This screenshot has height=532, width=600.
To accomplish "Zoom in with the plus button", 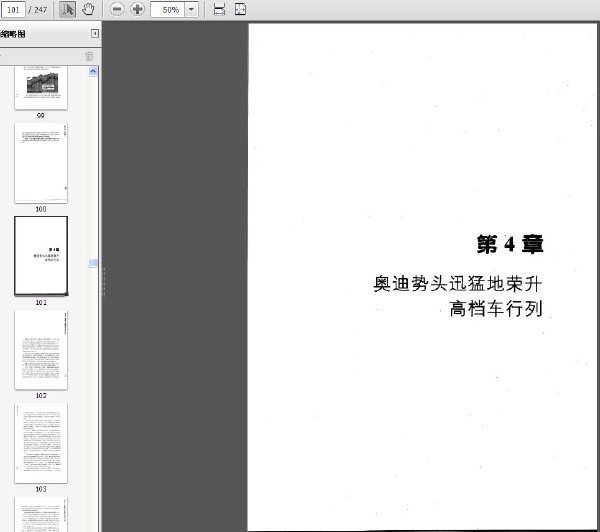I will (x=137, y=9).
